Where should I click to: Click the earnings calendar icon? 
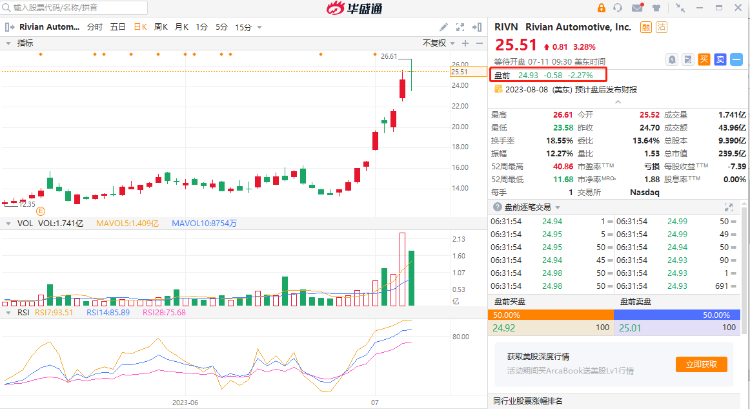tap(498, 89)
